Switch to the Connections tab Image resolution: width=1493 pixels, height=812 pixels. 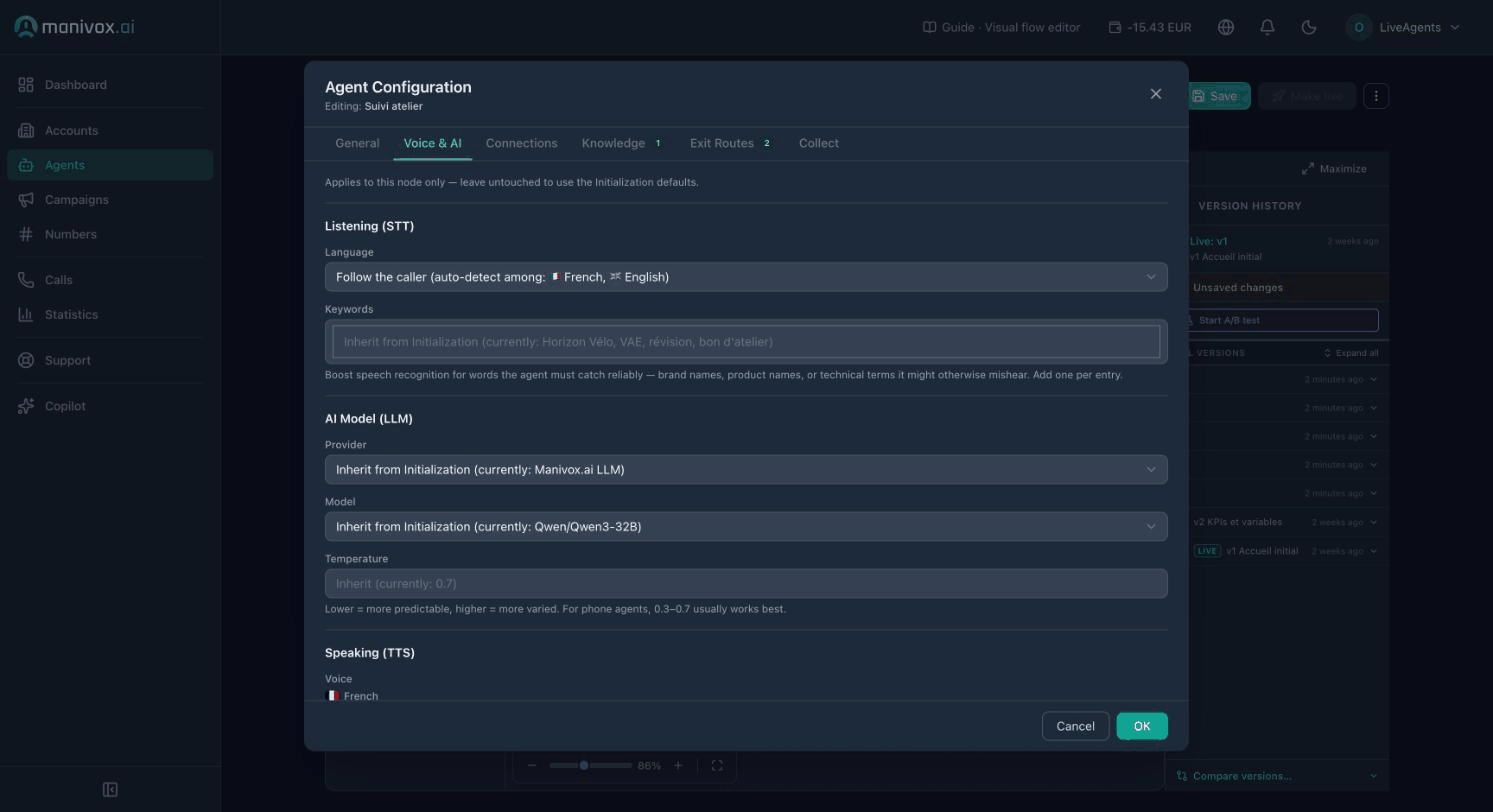(x=522, y=143)
